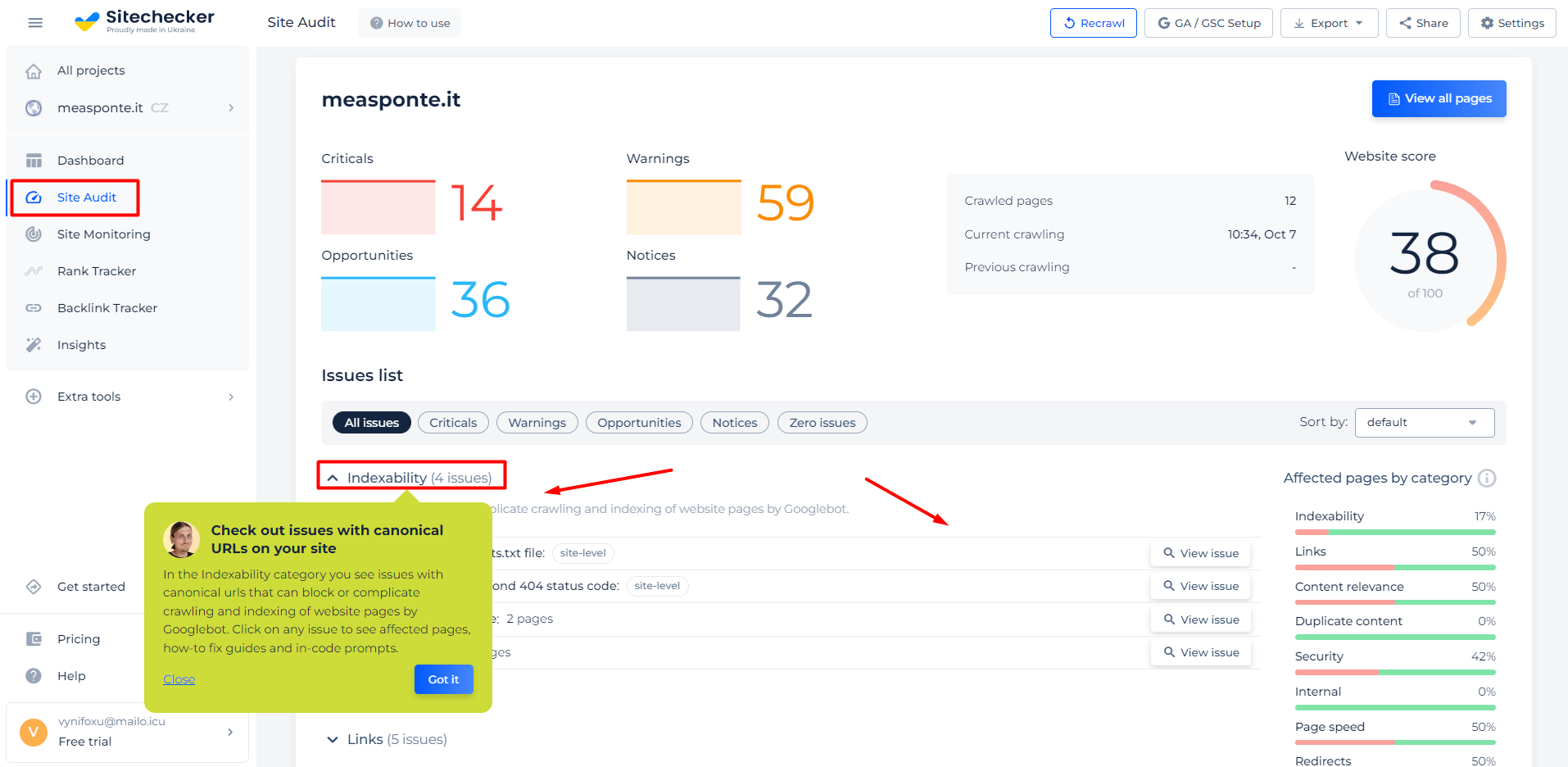Click the user avatar with letter V
The image size is (1568, 767).
pos(34,732)
